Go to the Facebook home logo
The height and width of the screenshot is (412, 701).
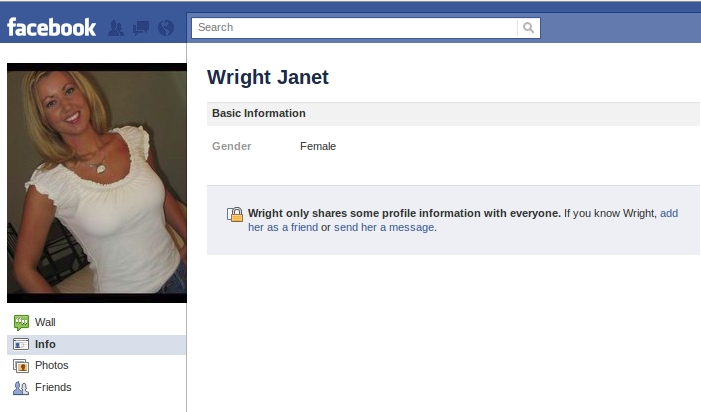(x=51, y=28)
